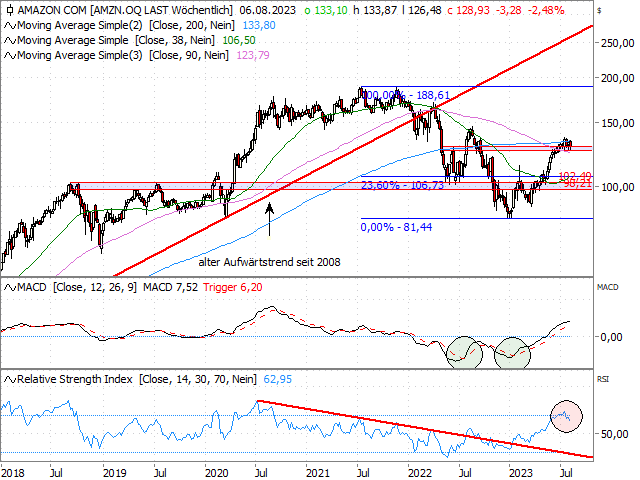Click the 38 SMA value 106,50
Viewport: 640px width, 480px height.
(239, 40)
